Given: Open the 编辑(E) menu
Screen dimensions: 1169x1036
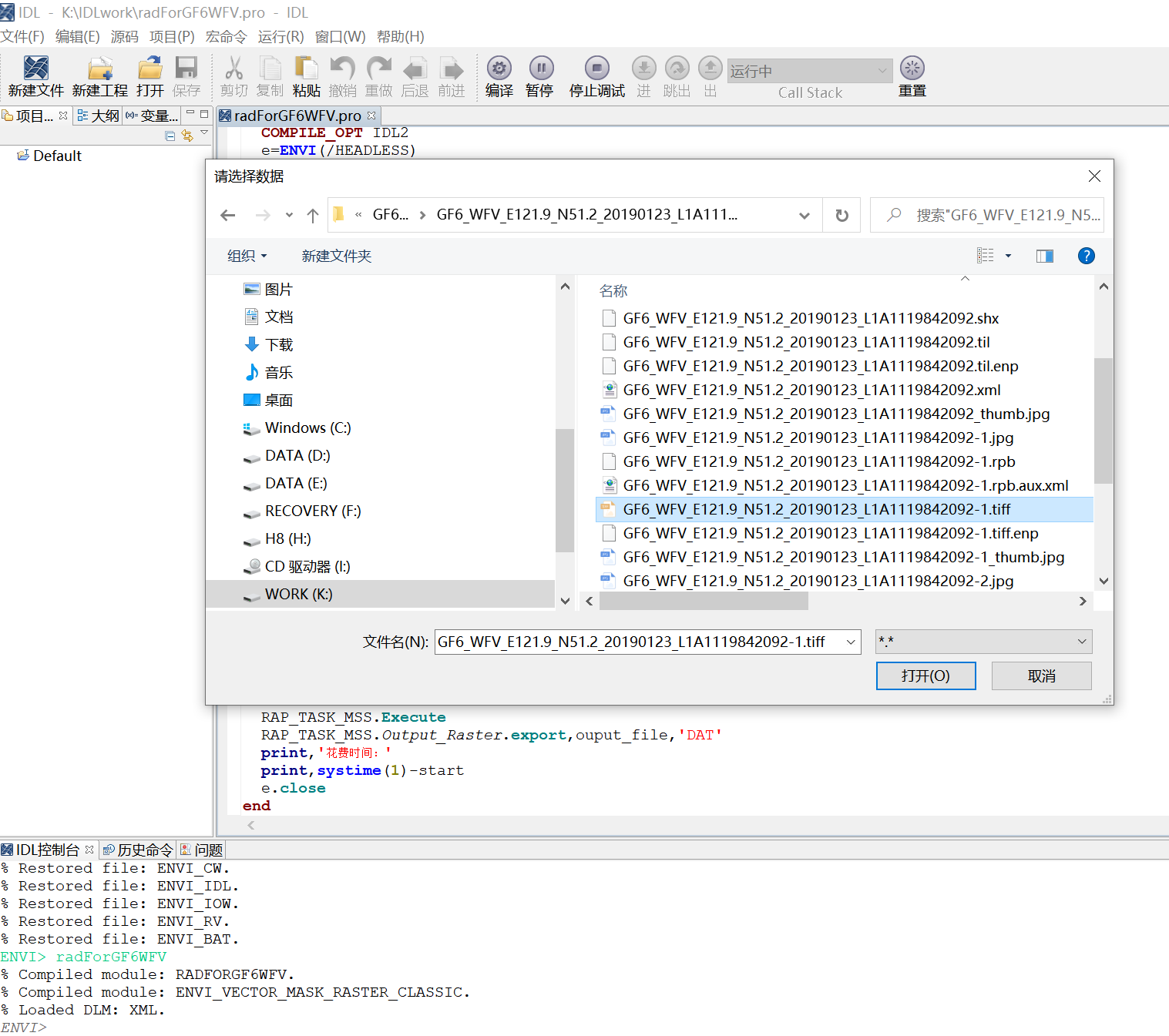Looking at the screenshot, I should (x=77, y=36).
